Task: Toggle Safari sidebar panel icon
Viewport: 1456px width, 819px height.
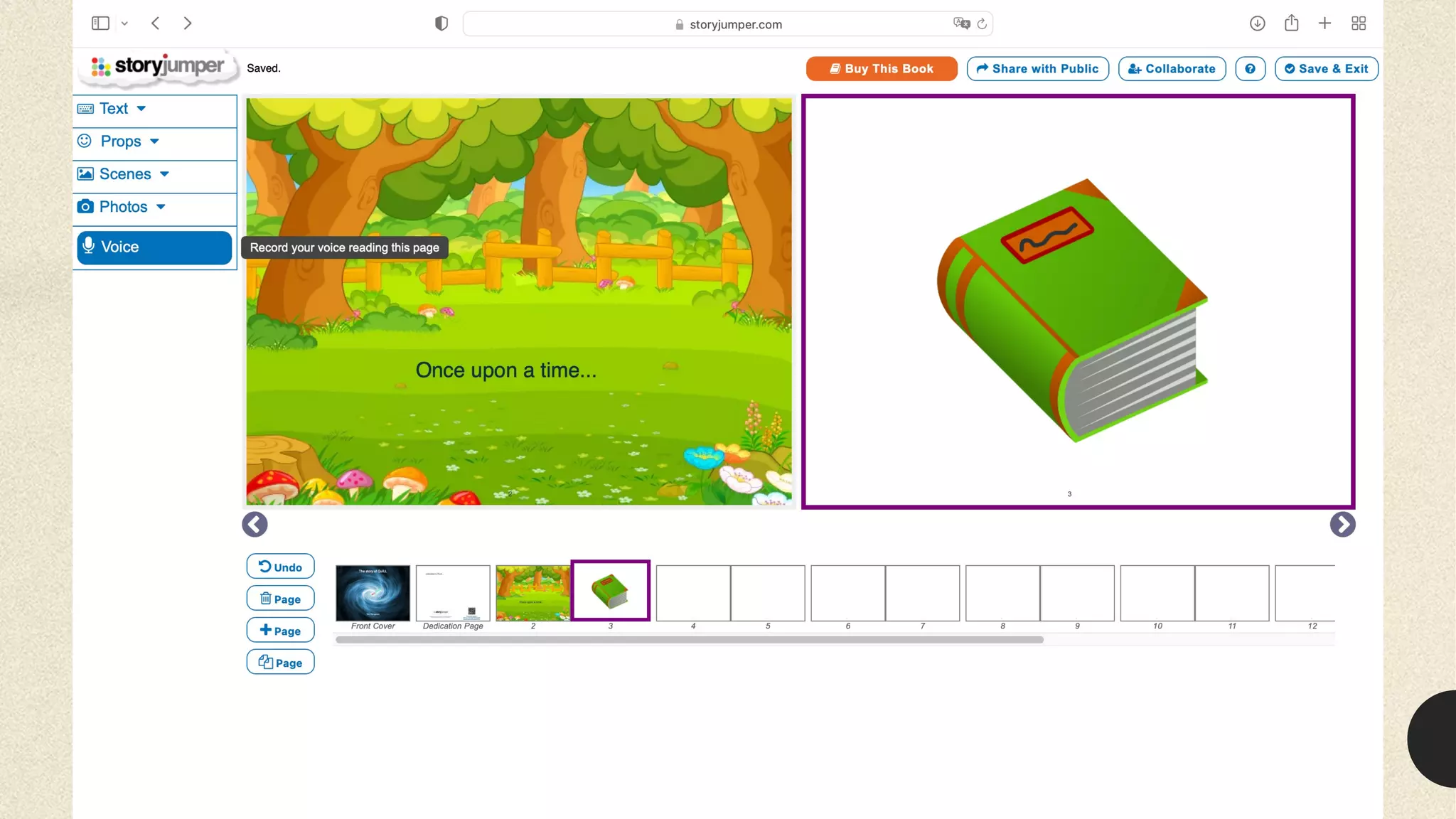Action: (x=100, y=23)
